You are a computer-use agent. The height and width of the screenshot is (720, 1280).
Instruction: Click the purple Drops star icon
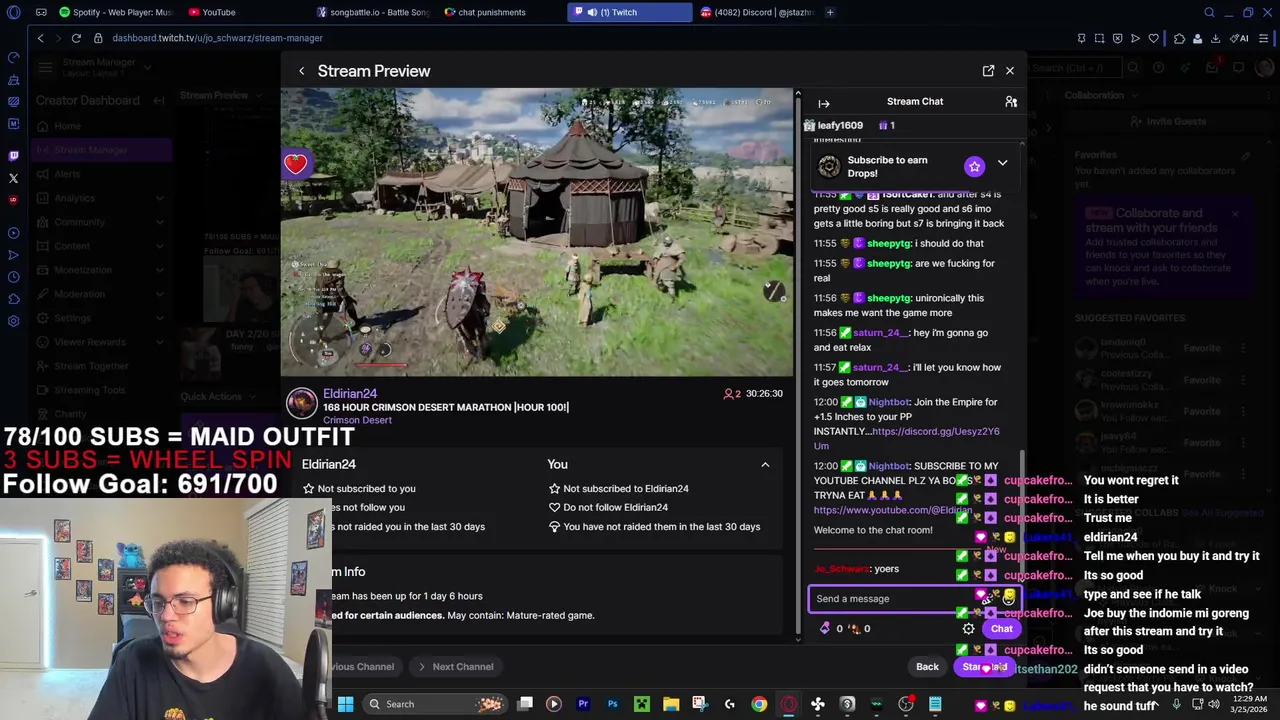click(x=974, y=167)
